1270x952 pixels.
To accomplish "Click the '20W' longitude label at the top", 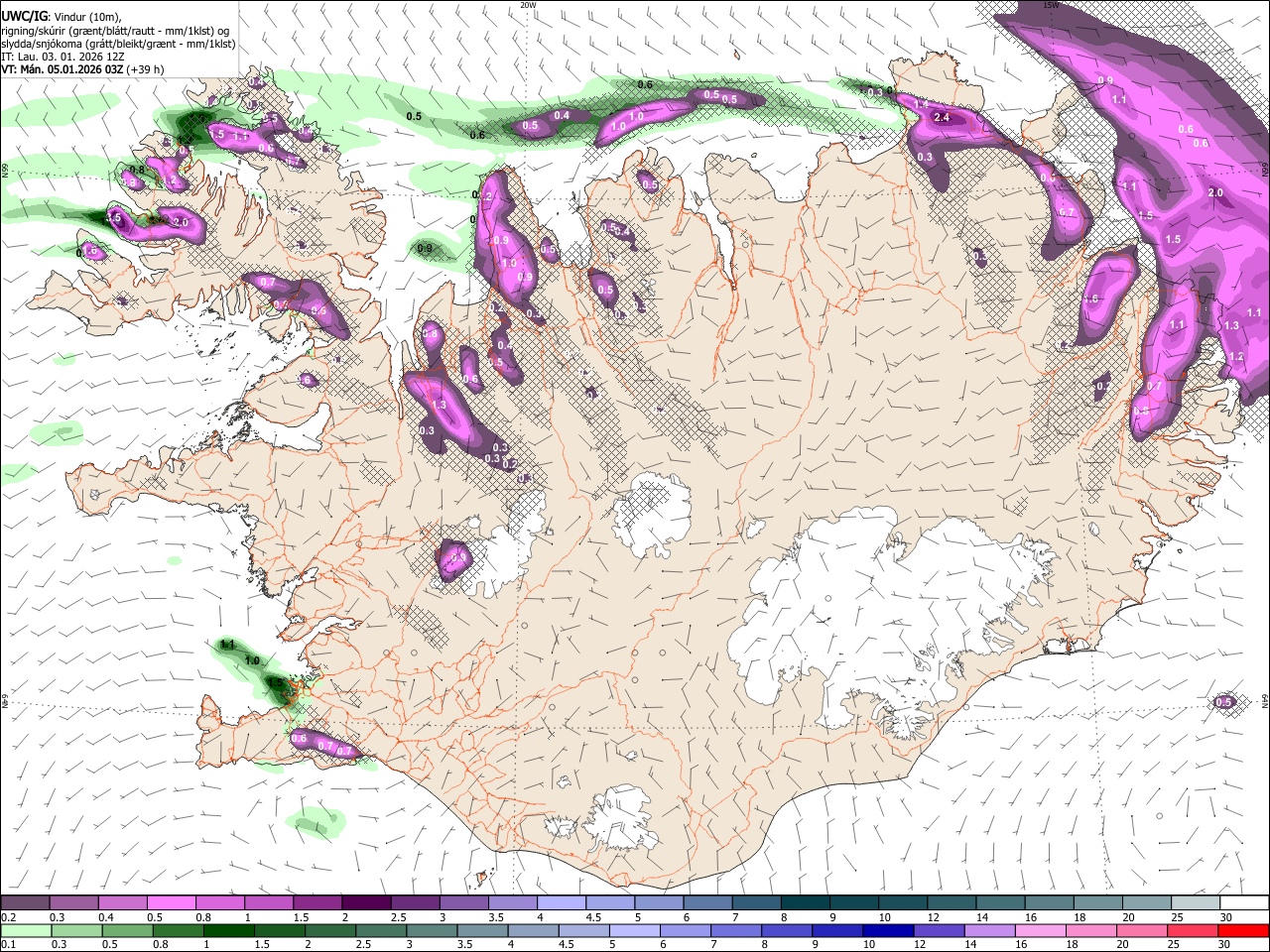I will (528, 5).
